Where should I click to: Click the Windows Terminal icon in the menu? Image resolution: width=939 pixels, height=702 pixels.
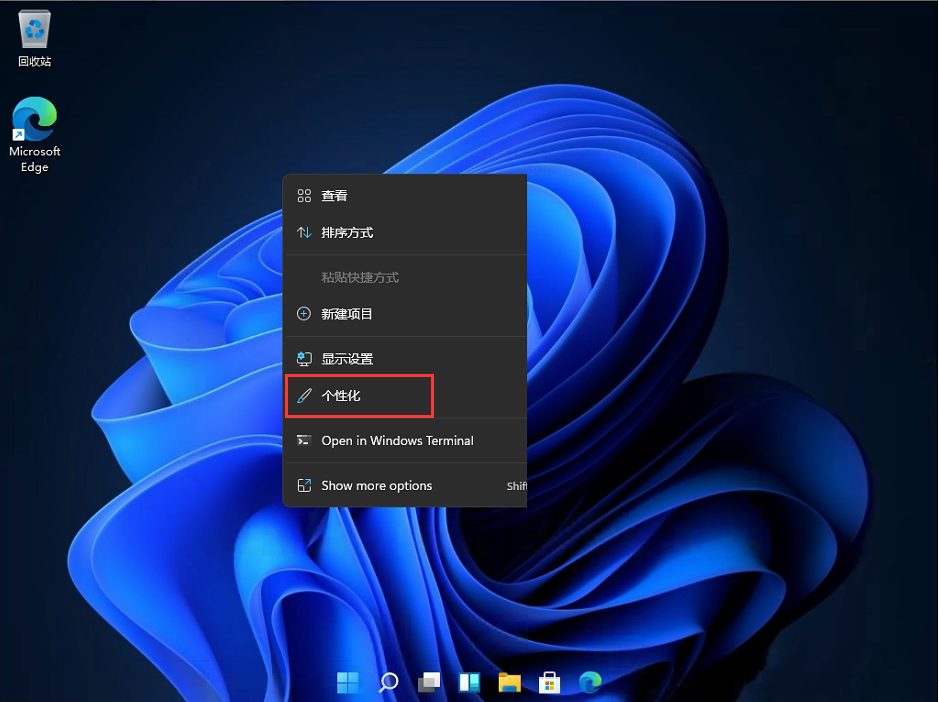(x=304, y=440)
